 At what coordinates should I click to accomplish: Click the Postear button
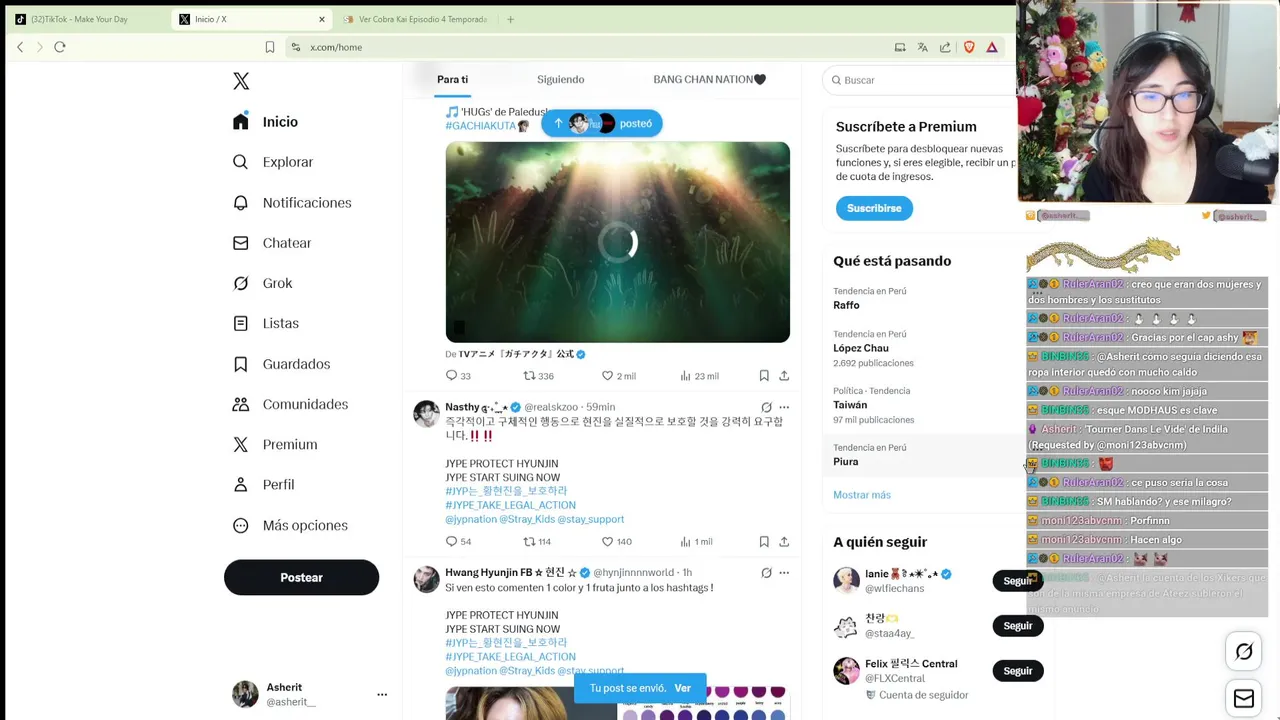tap(301, 577)
